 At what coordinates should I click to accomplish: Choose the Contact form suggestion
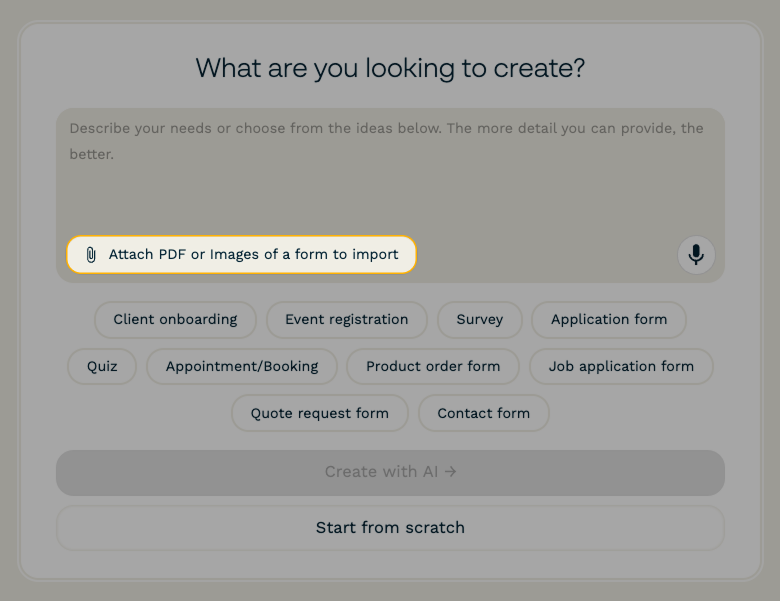[484, 413]
